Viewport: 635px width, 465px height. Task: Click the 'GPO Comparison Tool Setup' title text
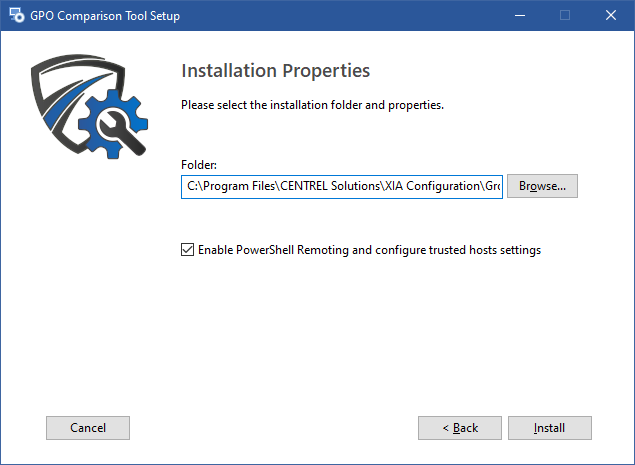[105, 16]
